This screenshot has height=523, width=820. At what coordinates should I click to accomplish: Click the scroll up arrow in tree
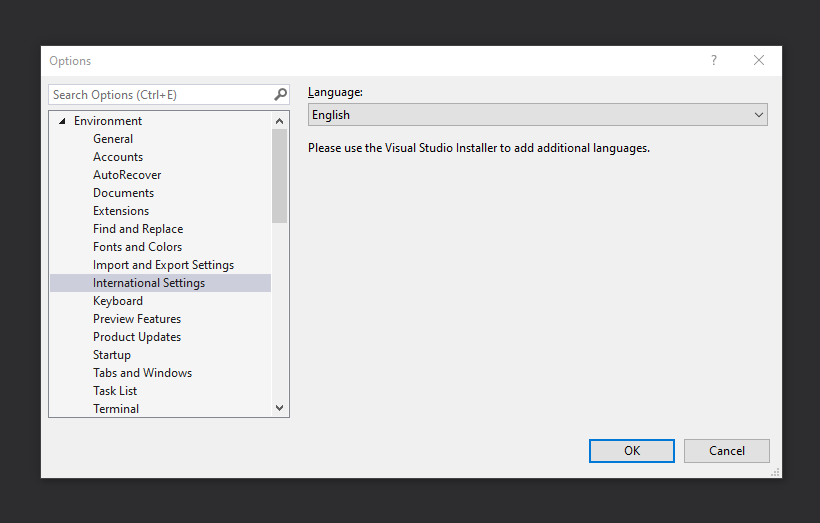pyautogui.click(x=279, y=121)
